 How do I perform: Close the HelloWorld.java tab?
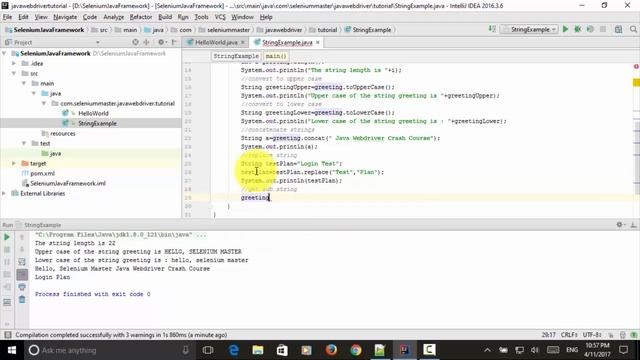[x=243, y=42]
